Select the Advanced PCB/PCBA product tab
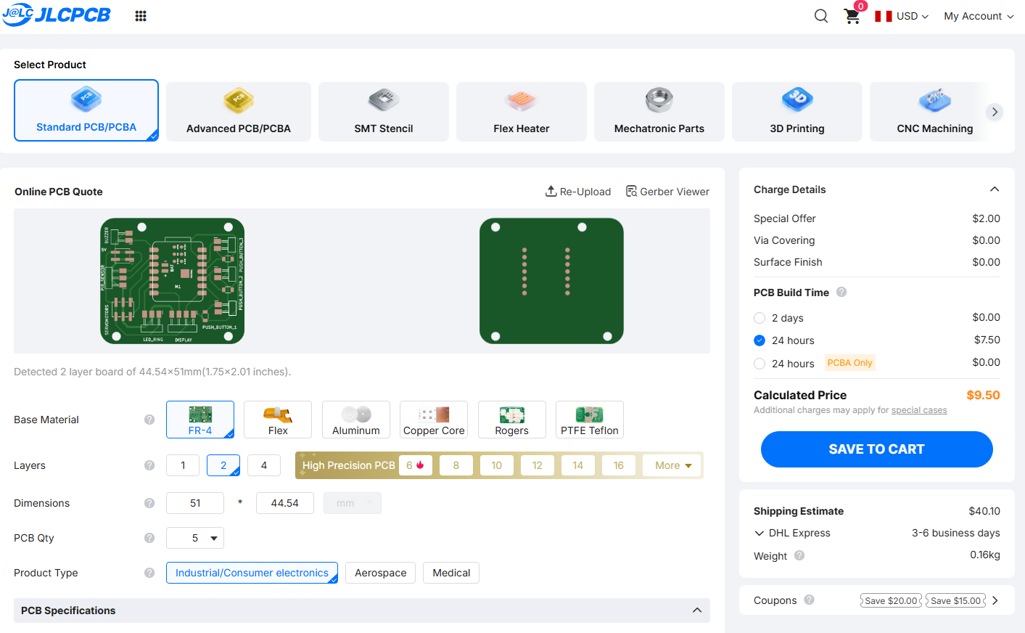This screenshot has height=633, width=1025. [x=239, y=112]
